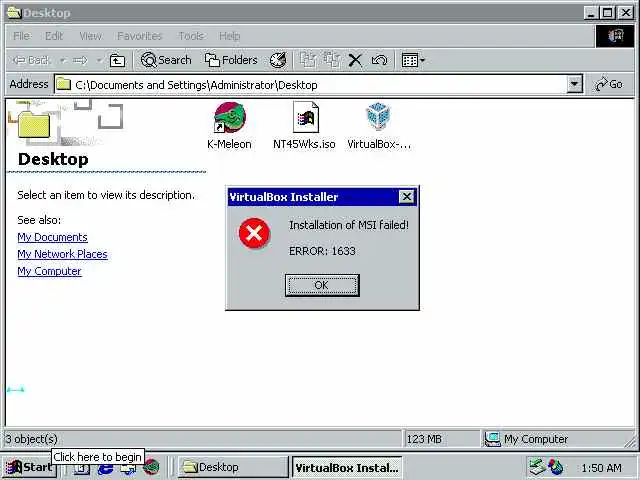Click the Delete X toolbar icon

[x=355, y=60]
